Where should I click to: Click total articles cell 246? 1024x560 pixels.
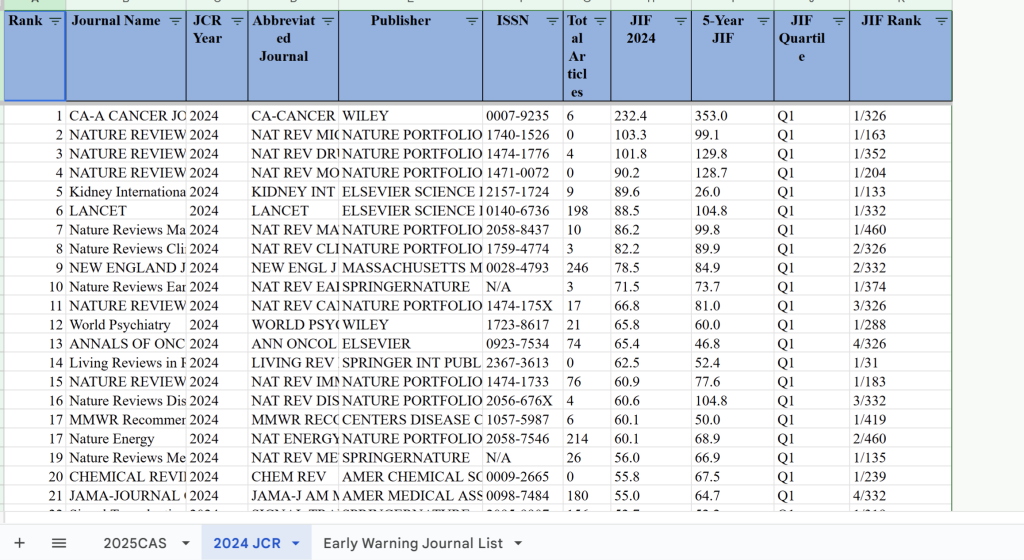586,268
